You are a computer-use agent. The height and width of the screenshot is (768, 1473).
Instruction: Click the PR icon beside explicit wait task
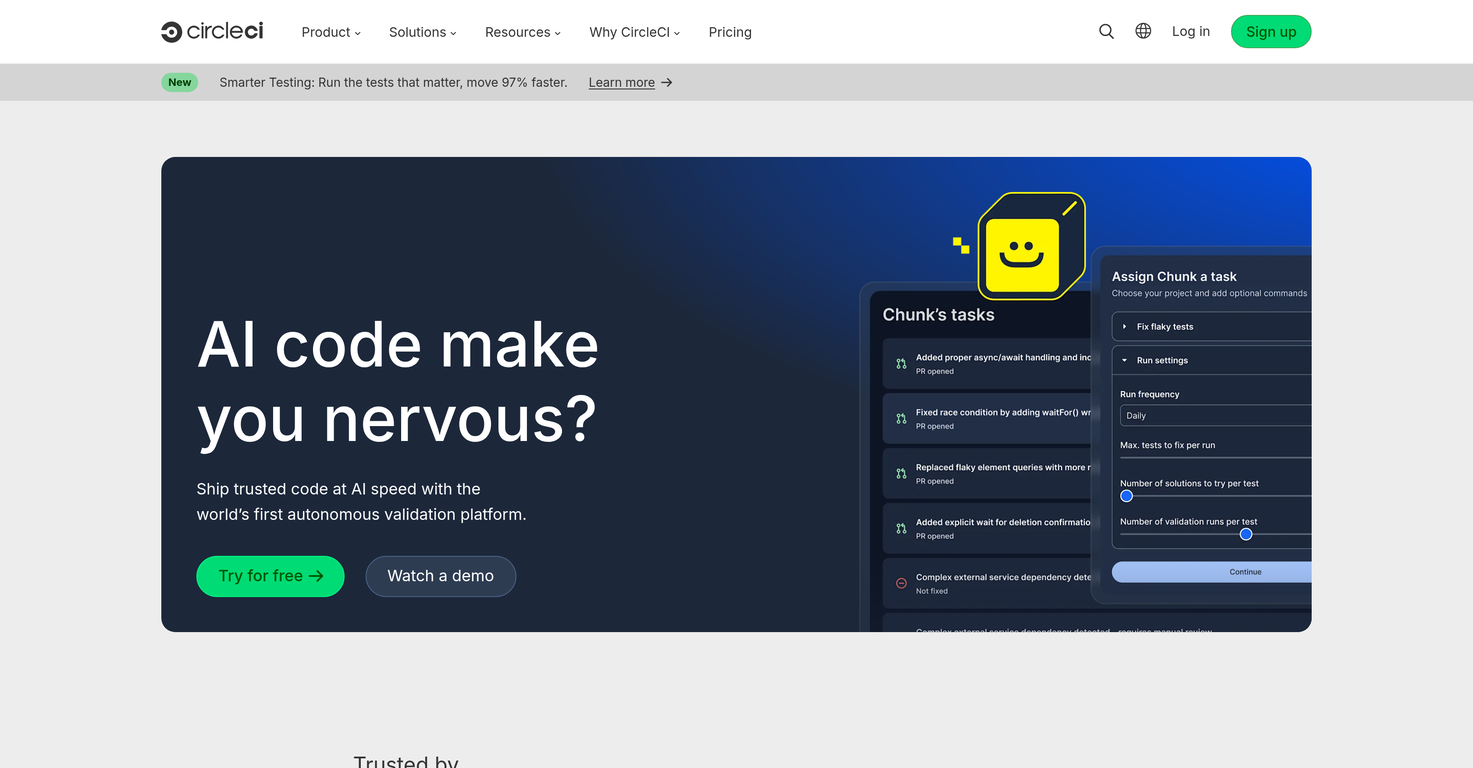coord(901,528)
